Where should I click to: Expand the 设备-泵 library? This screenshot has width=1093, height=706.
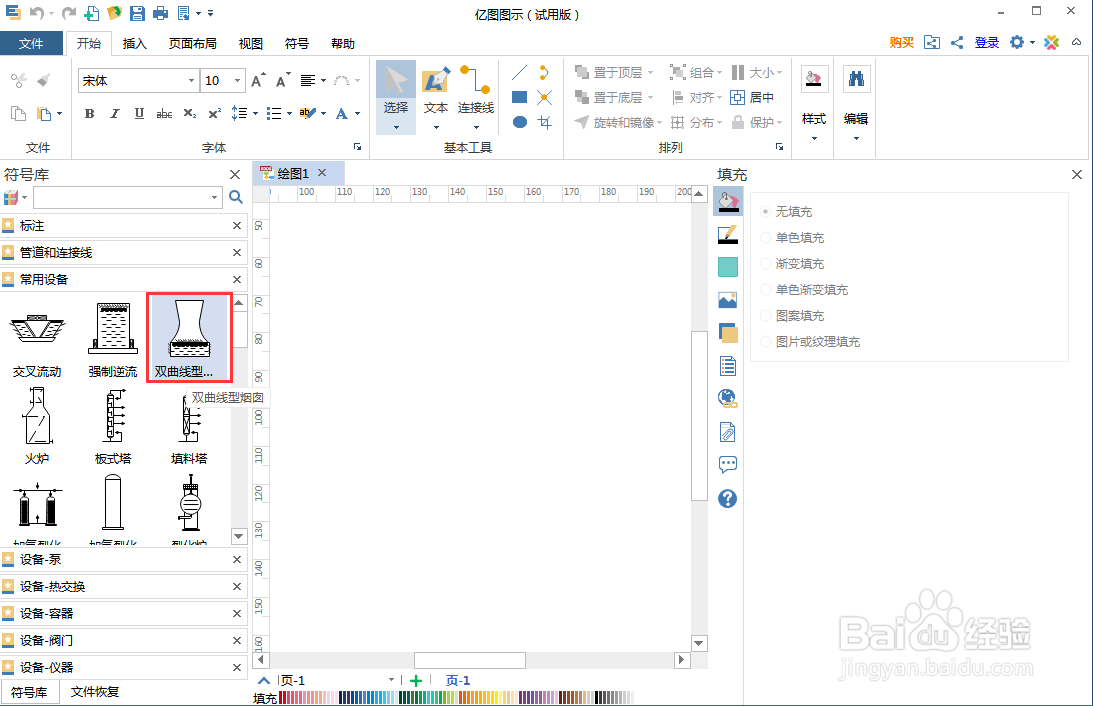point(123,560)
